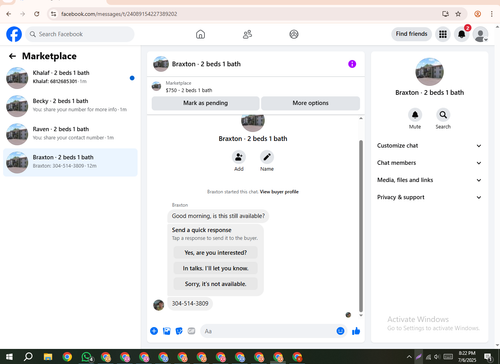Focus the Search Facebook field
500x364 pixels.
click(80, 34)
